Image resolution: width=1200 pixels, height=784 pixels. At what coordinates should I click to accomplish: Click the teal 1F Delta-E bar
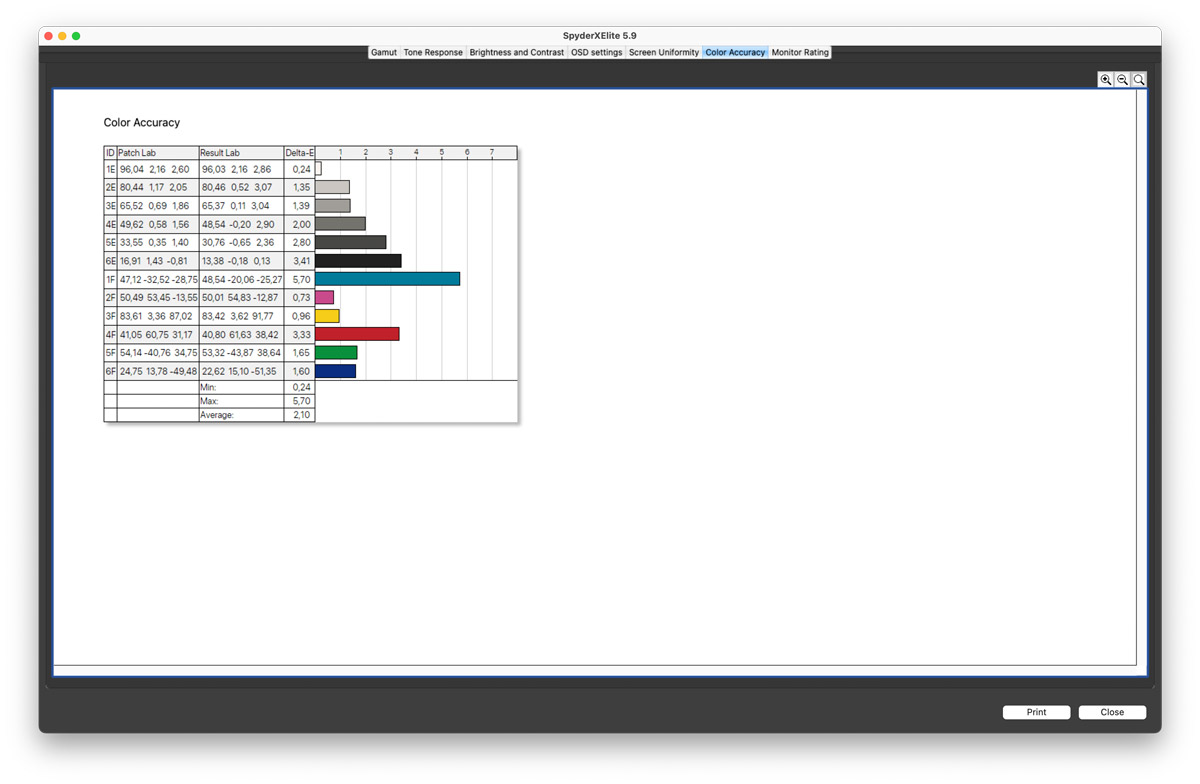387,279
